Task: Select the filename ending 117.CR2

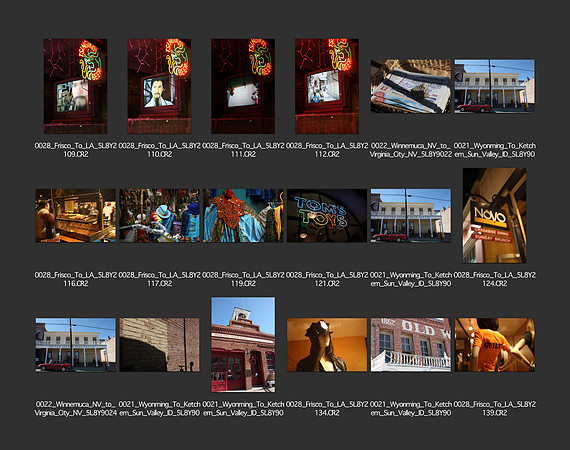Action: click(159, 279)
